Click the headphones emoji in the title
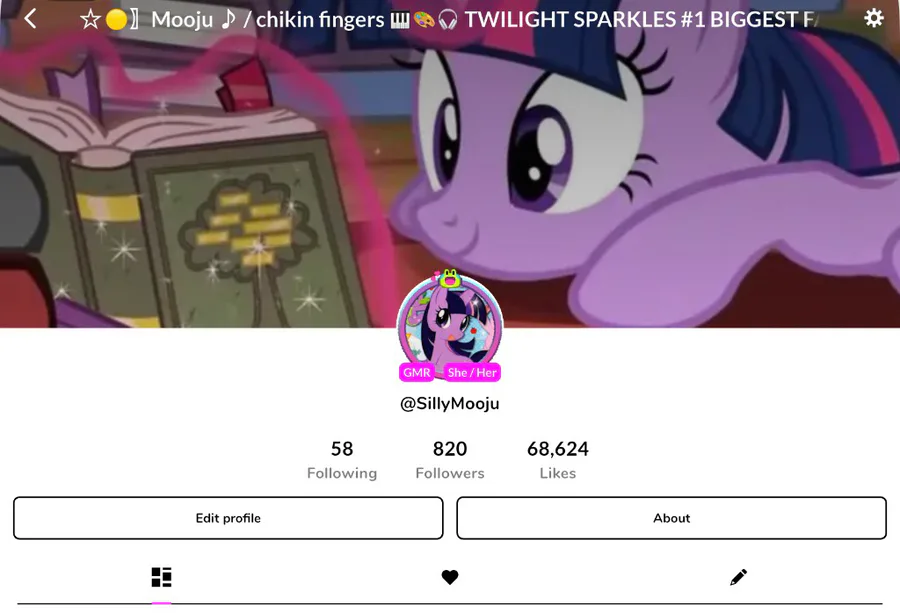The image size is (900, 613). (x=448, y=21)
